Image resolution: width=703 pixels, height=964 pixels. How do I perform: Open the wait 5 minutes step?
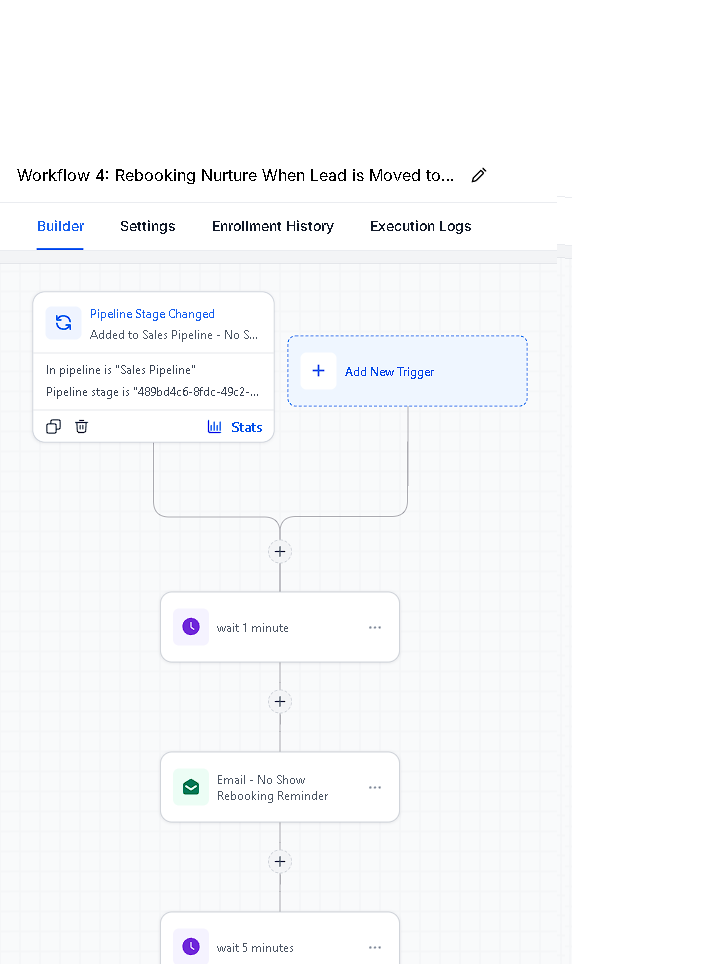coord(280,938)
